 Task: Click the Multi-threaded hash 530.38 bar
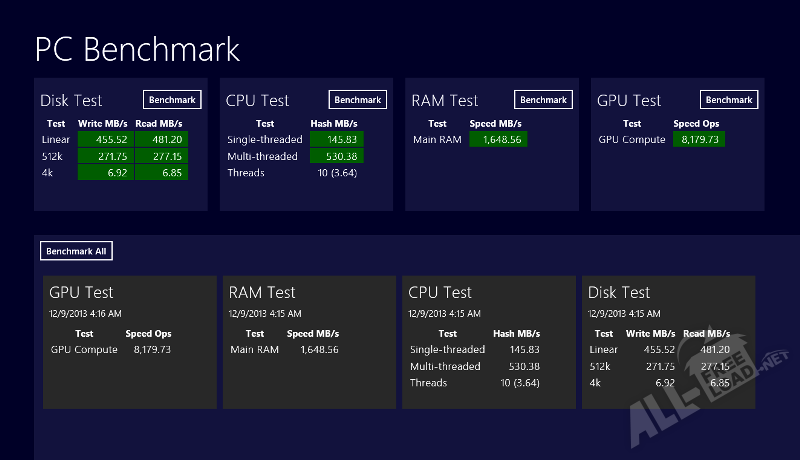pyautogui.click(x=337, y=157)
